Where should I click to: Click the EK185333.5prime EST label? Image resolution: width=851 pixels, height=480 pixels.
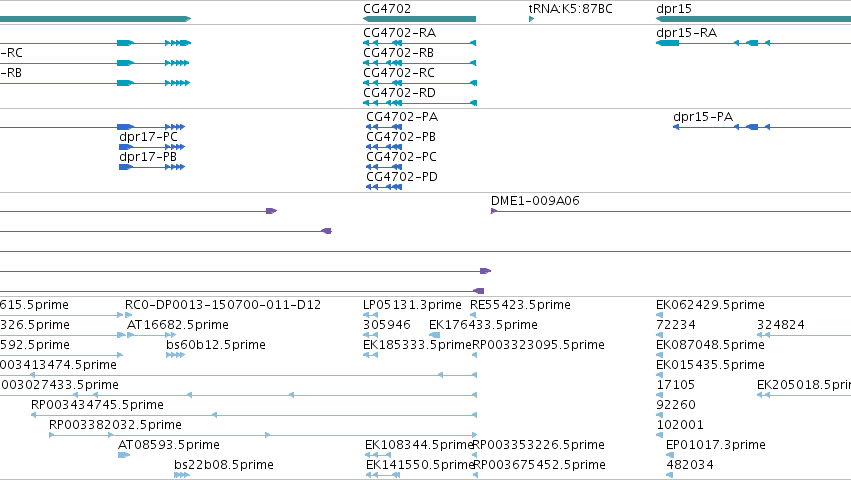(417, 345)
